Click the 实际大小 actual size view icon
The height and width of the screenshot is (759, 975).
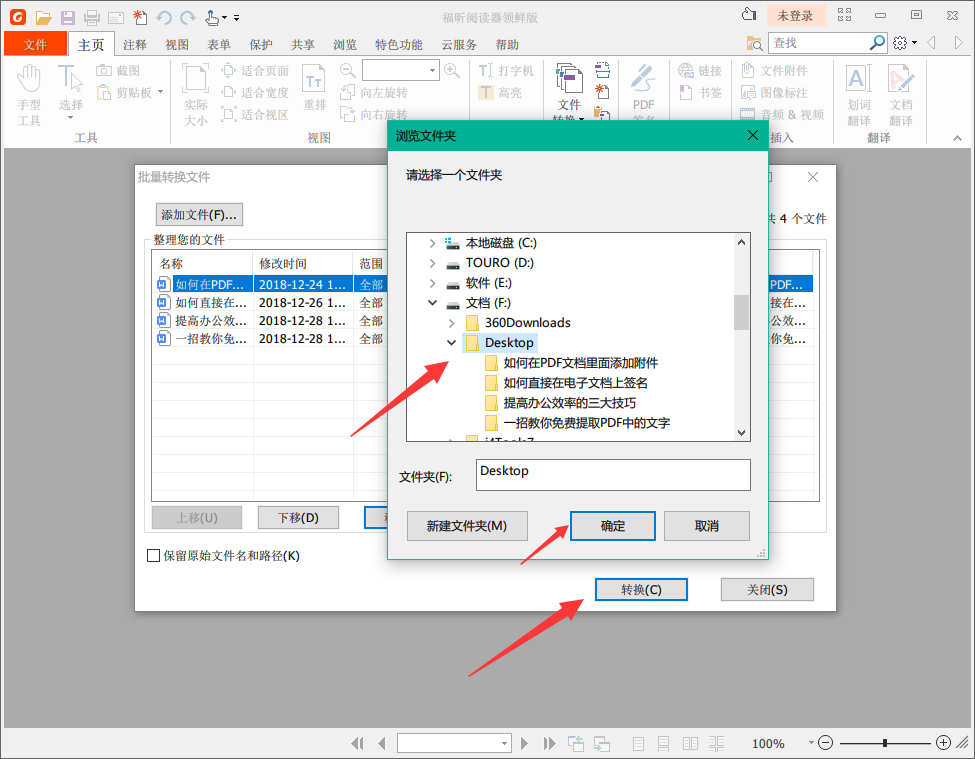(194, 89)
